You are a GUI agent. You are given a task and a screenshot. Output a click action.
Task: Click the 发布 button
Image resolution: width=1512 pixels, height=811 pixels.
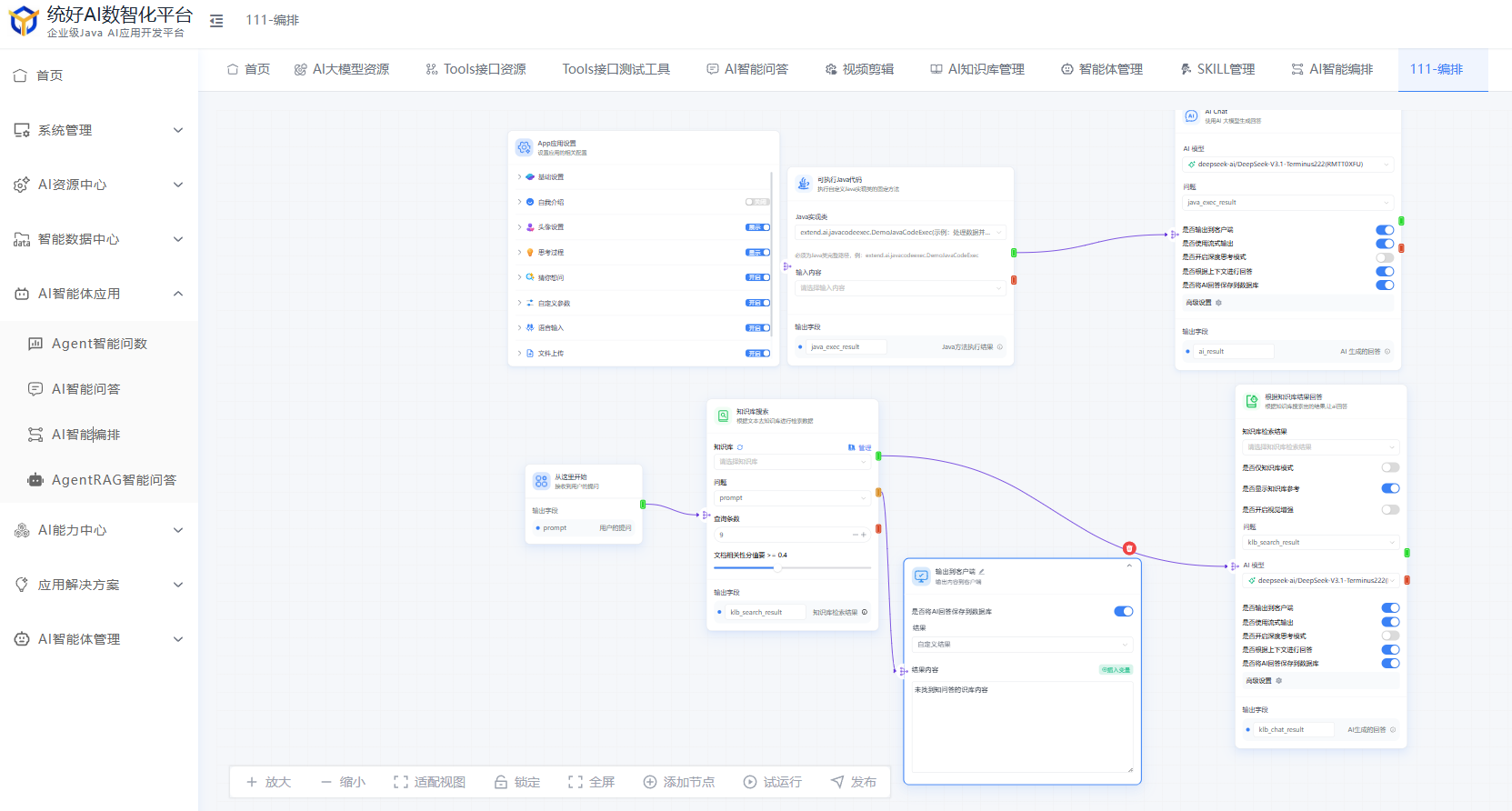(x=854, y=782)
